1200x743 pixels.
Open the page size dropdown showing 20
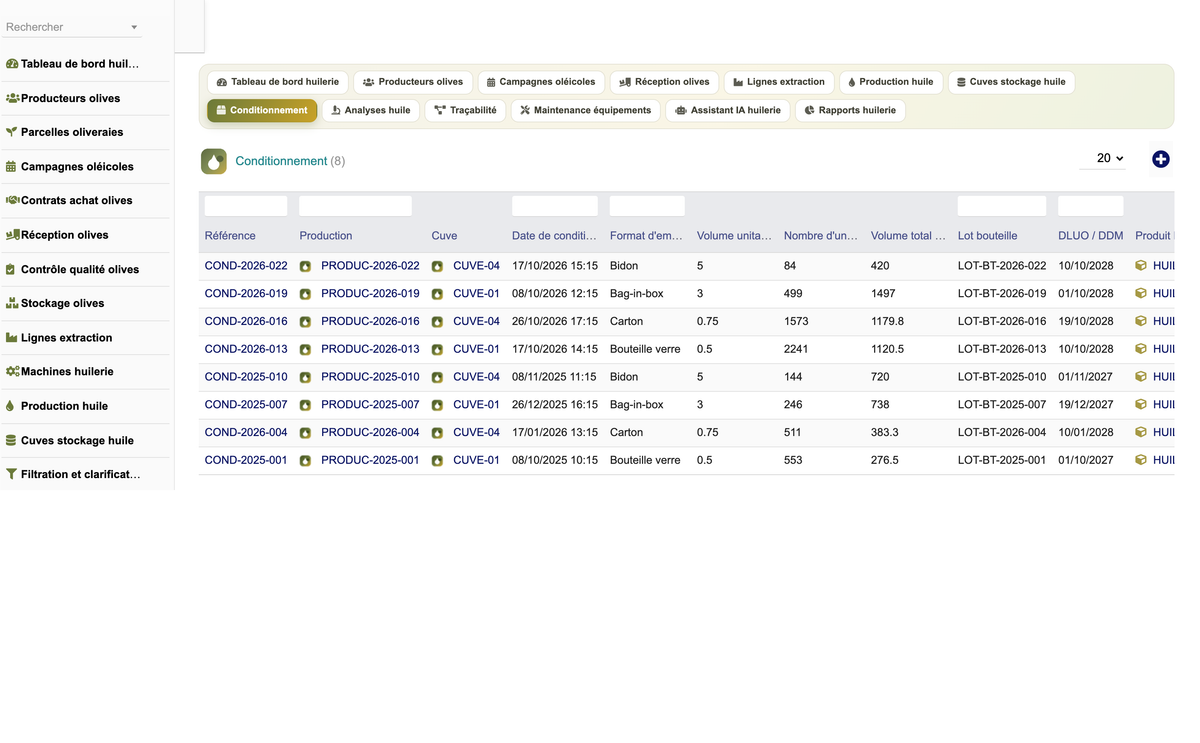[1103, 158]
